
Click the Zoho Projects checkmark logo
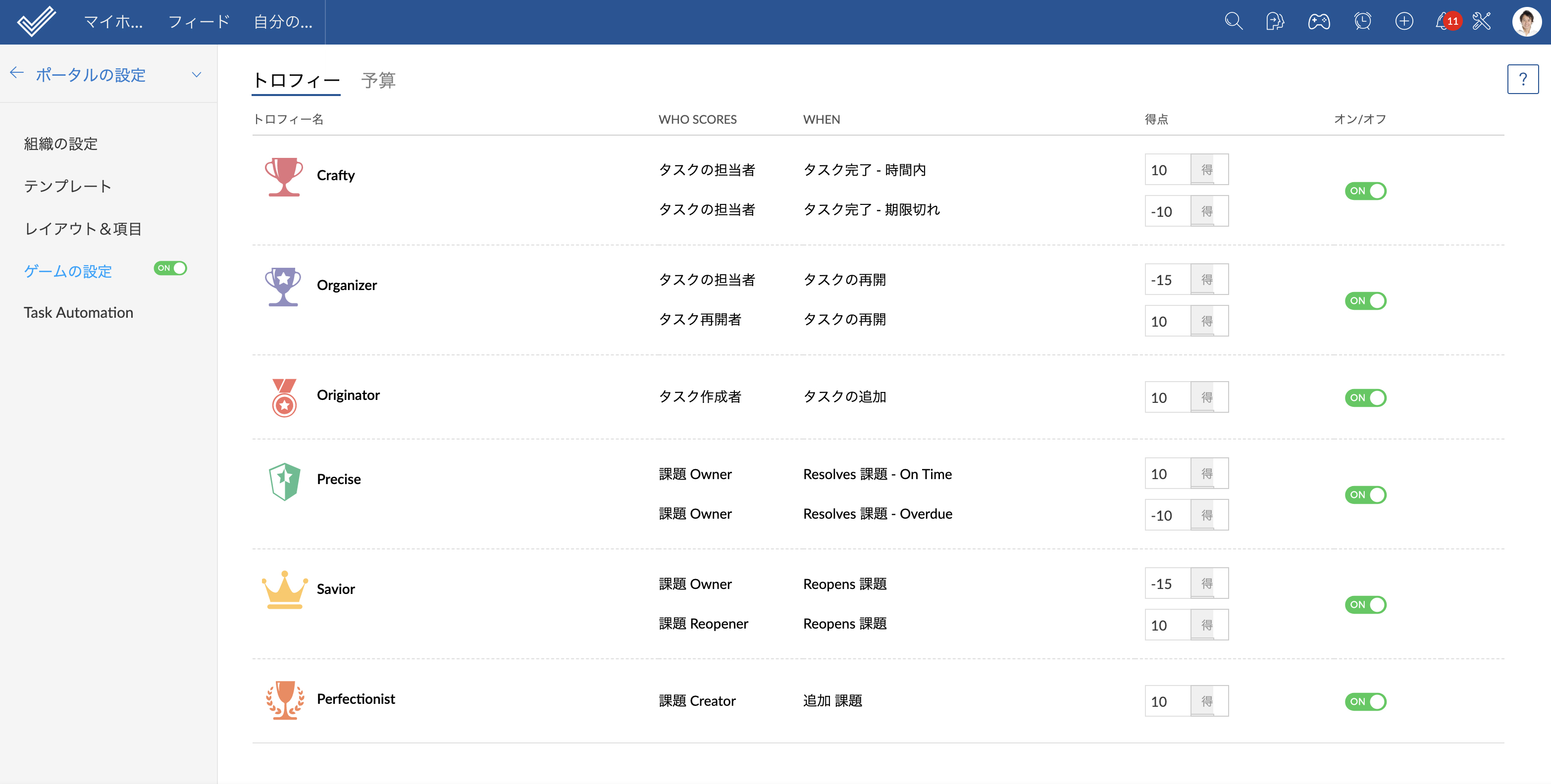36,22
